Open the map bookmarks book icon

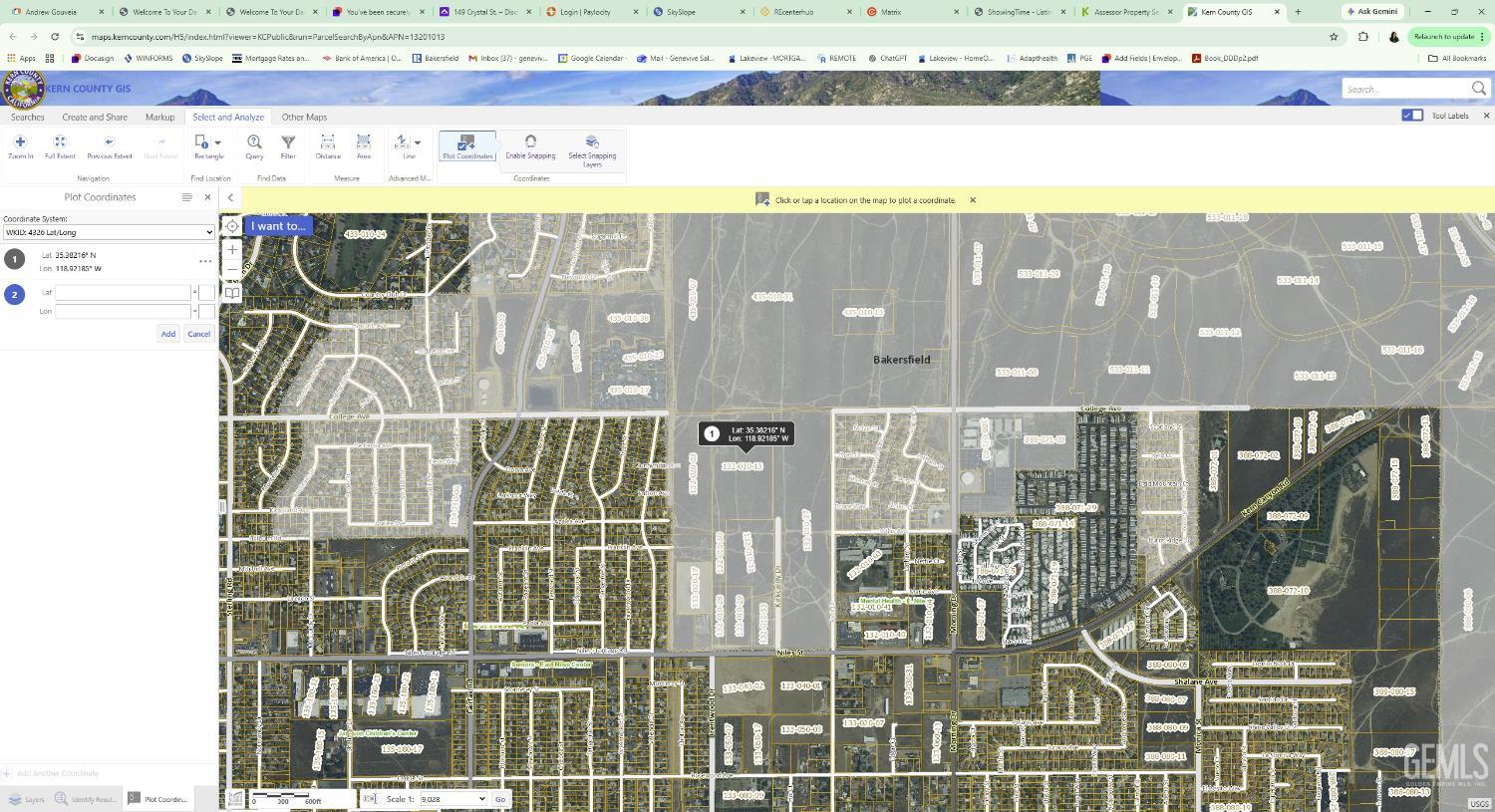coord(232,292)
